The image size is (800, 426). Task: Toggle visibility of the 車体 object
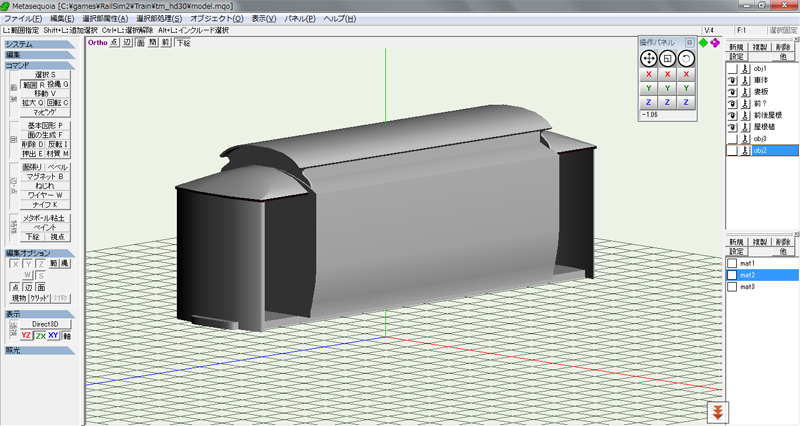click(732, 82)
